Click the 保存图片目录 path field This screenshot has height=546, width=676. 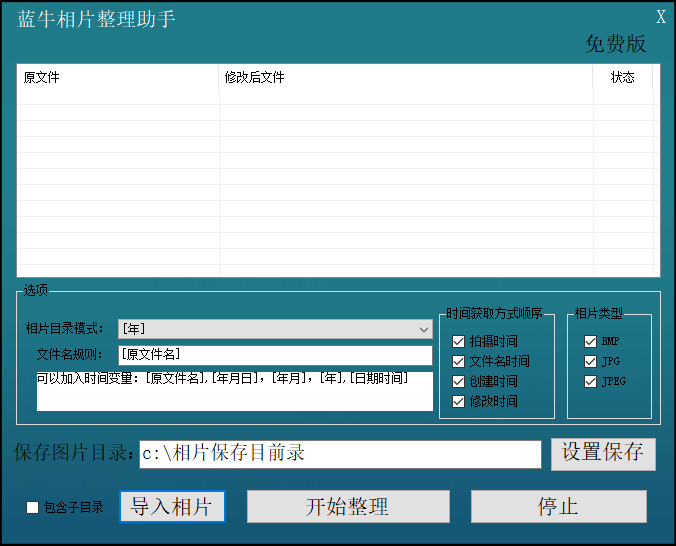340,454
